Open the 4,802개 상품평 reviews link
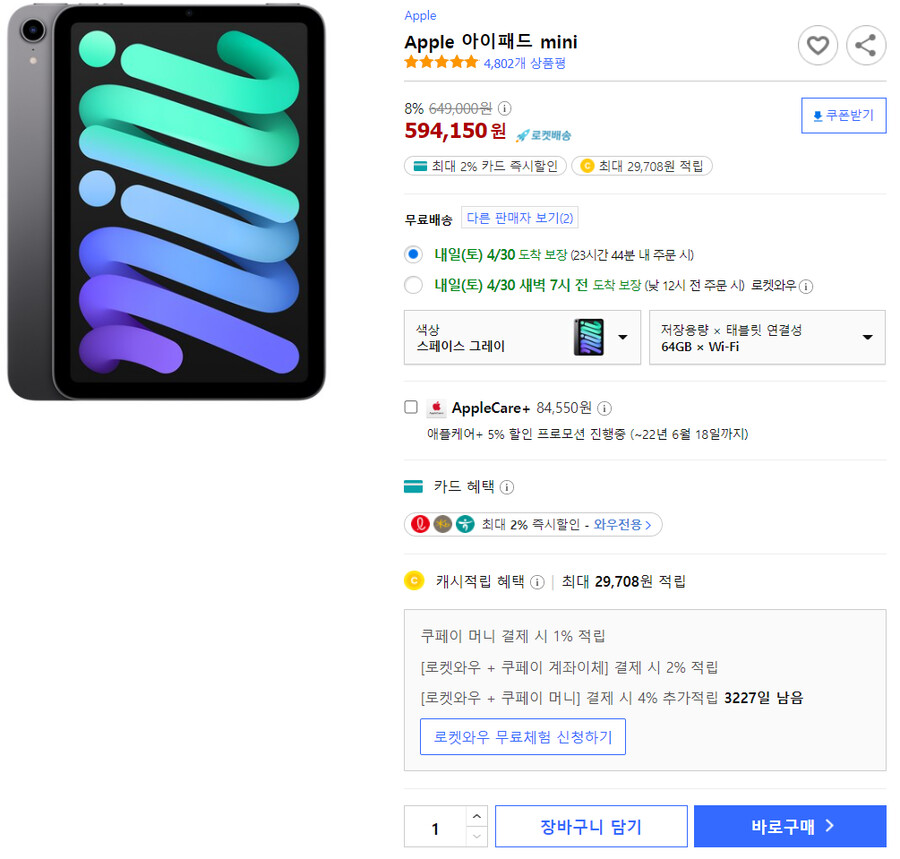900x859 pixels. 523,62
